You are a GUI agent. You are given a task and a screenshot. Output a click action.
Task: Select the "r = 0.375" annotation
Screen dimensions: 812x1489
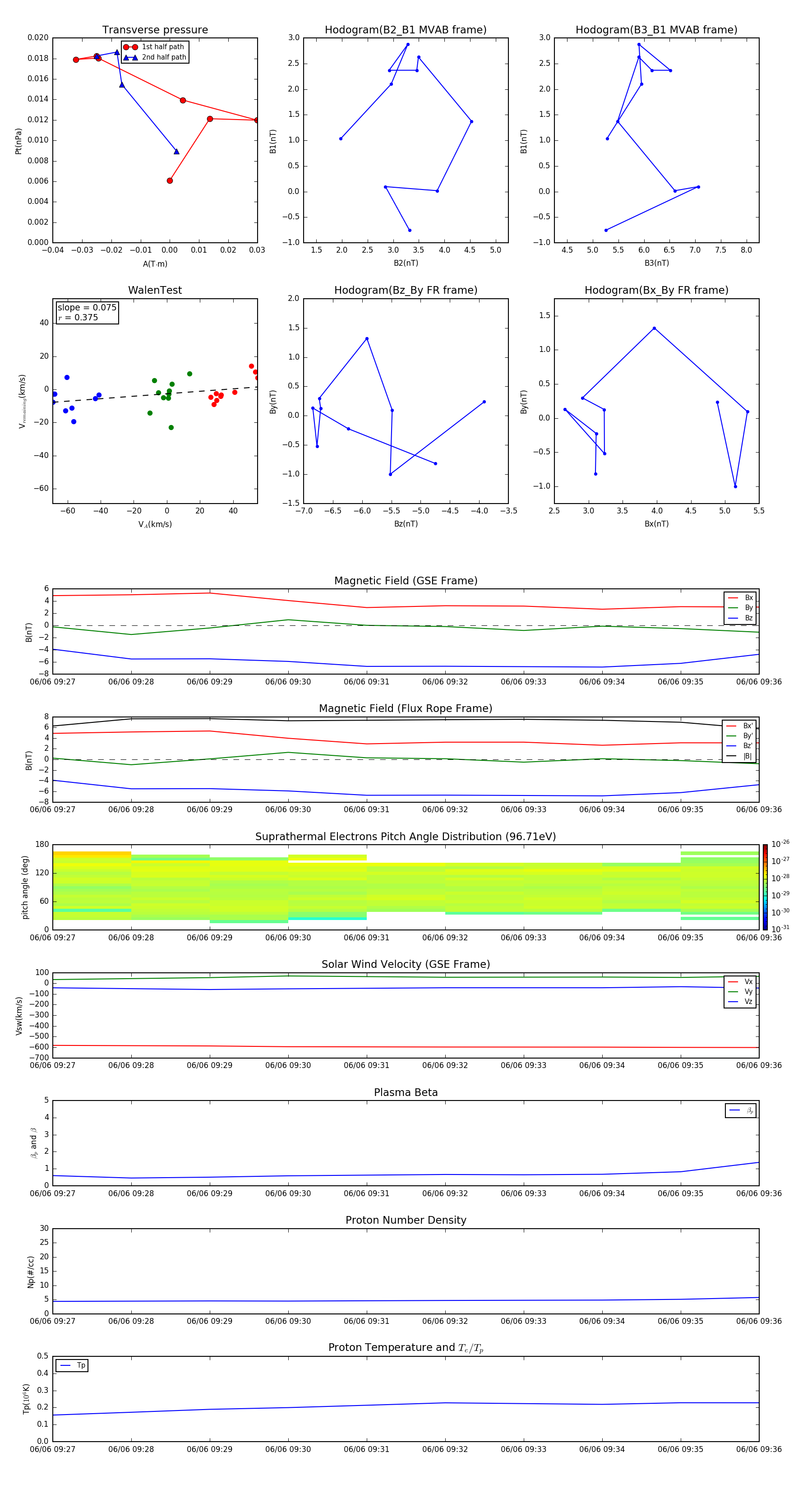coord(78,317)
